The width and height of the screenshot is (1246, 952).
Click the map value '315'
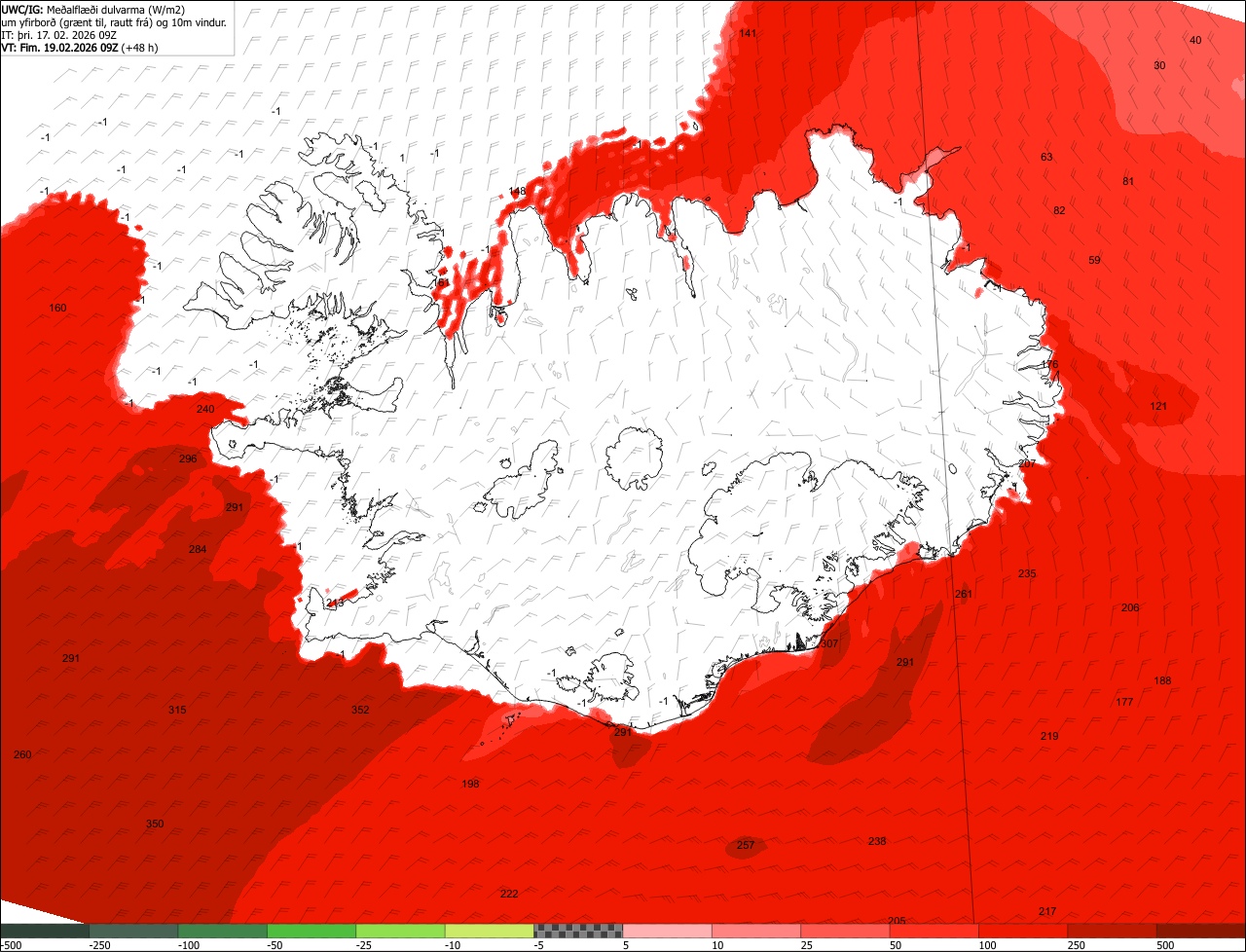(x=177, y=710)
